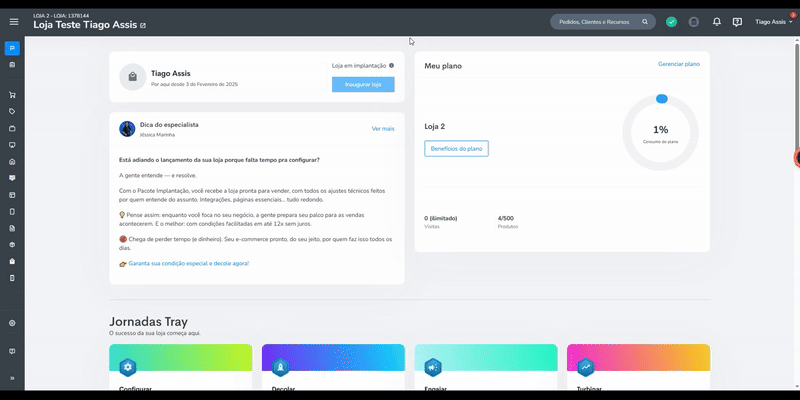800x400 pixels.
Task: Open the document page icon in sidebar
Action: point(12,228)
